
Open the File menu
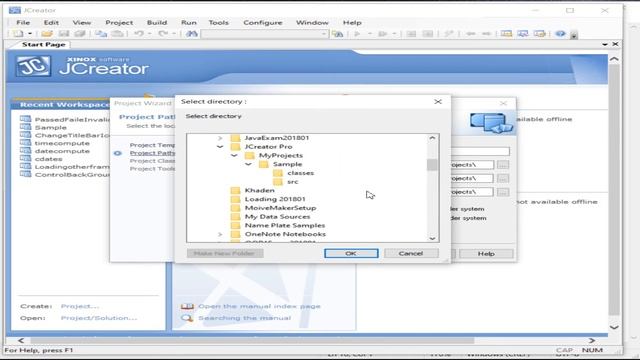coord(23,22)
